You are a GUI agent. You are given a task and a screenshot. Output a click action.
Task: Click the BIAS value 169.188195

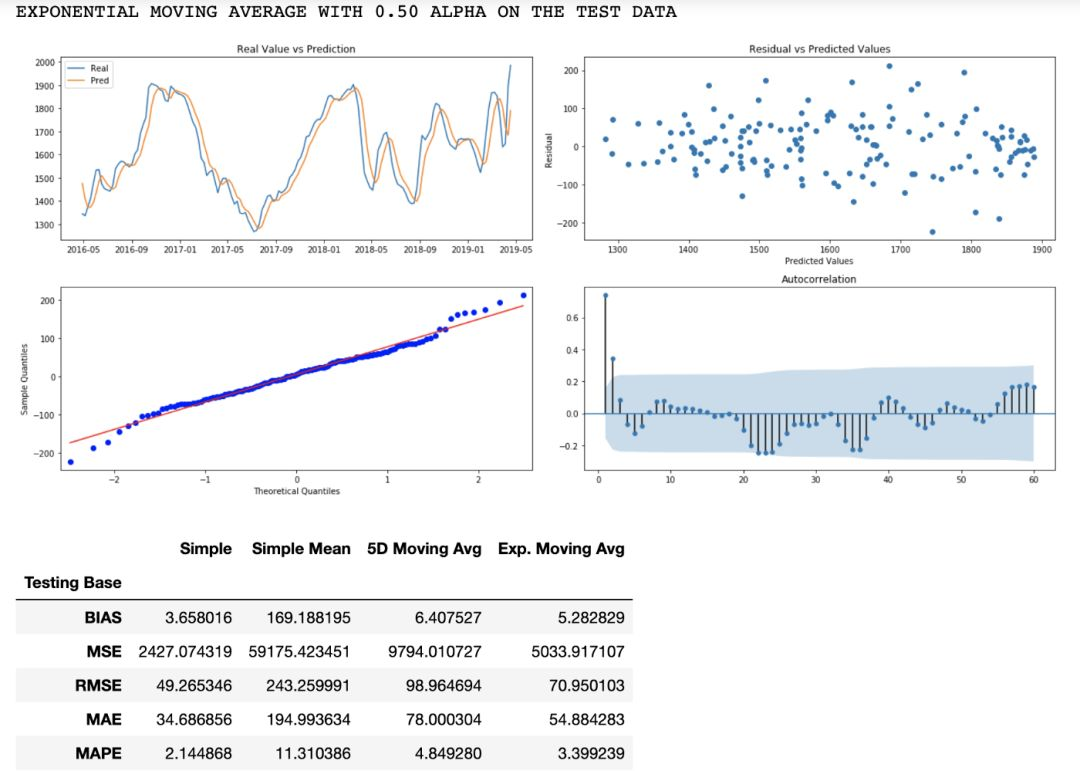click(x=309, y=617)
